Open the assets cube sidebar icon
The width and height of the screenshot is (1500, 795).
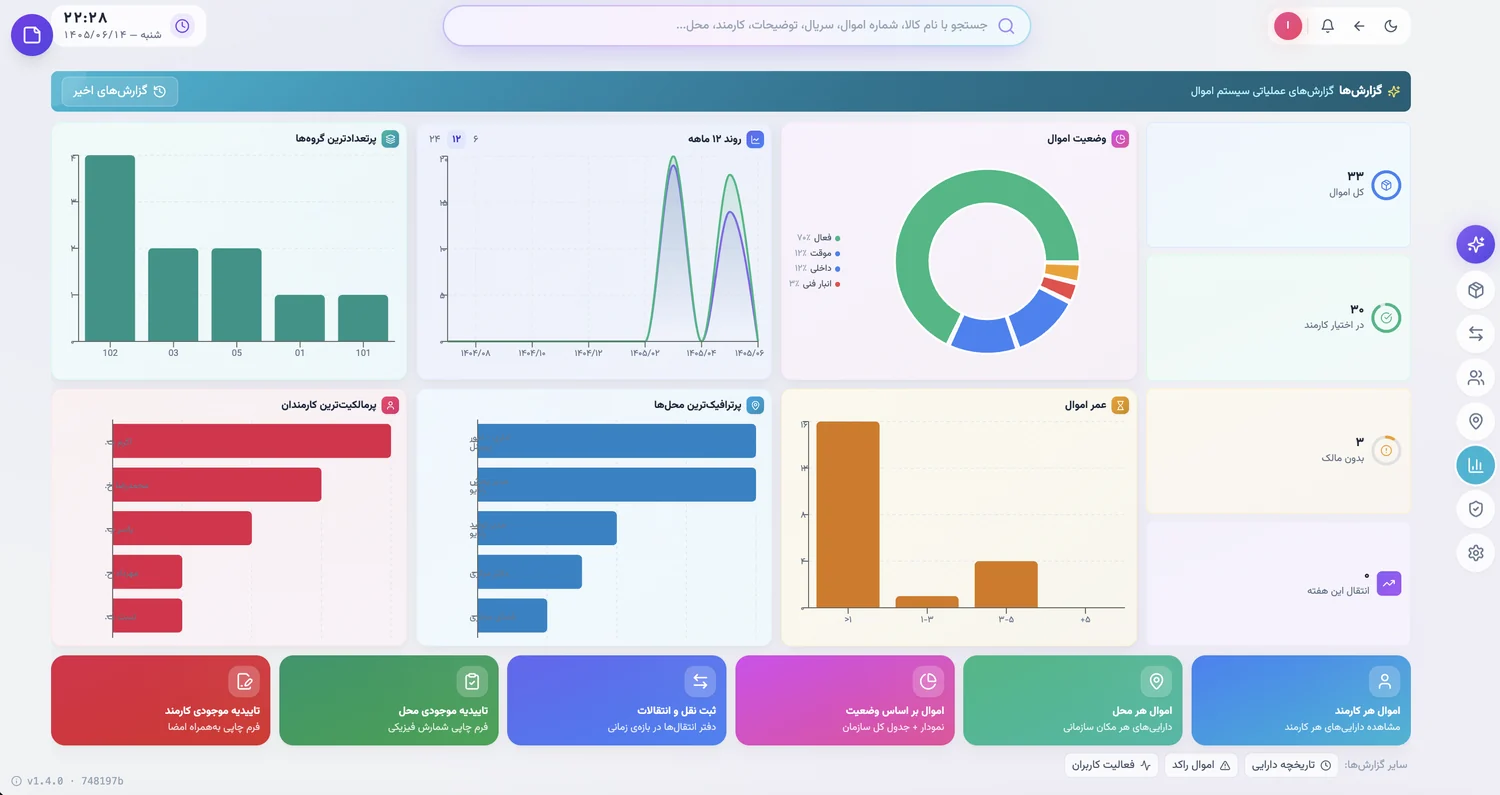(x=1475, y=290)
